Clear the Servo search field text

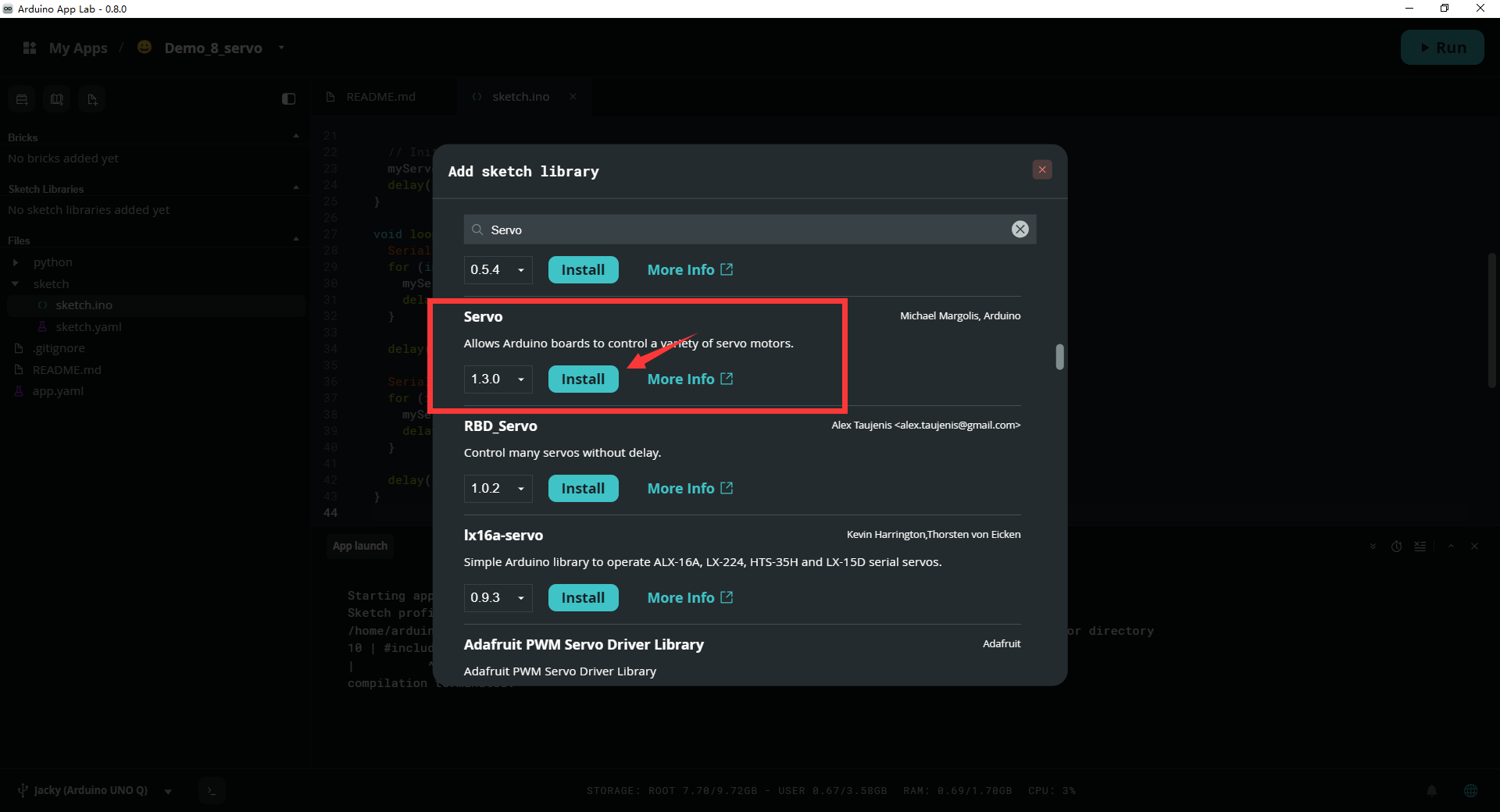click(1020, 229)
